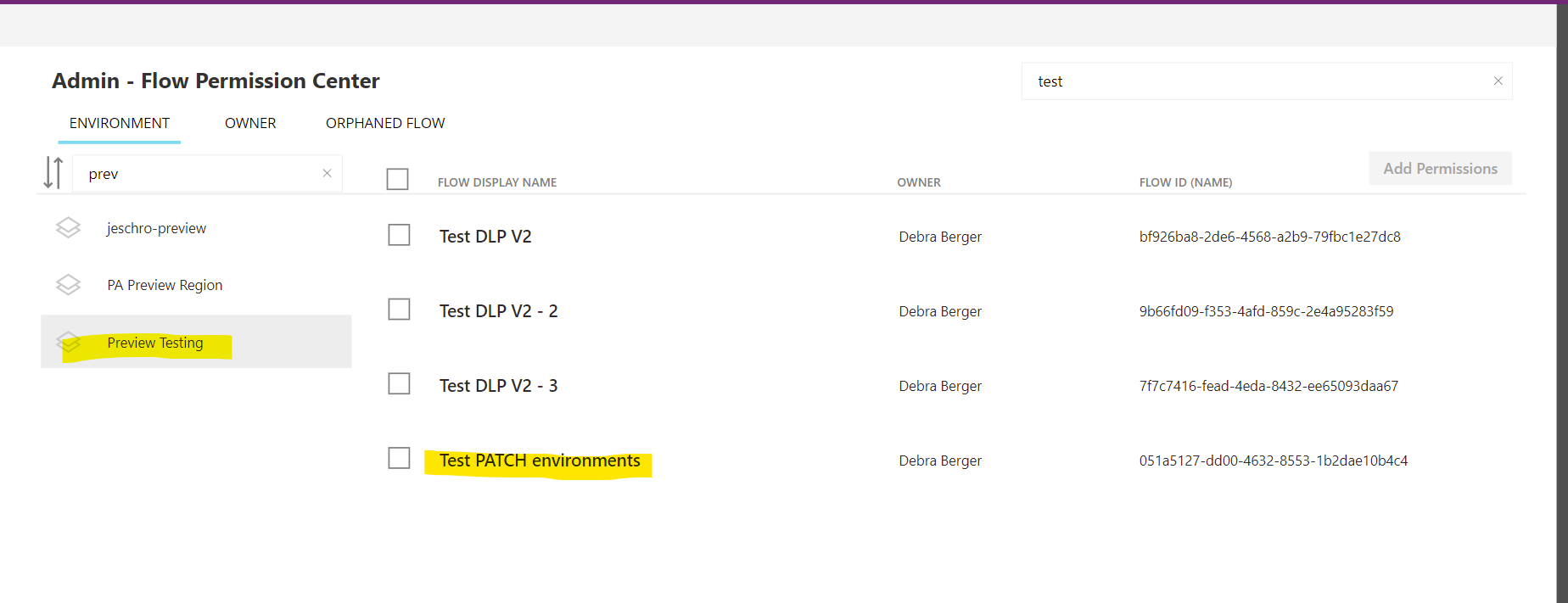The height and width of the screenshot is (603, 1568).
Task: Click the Admin - Flow Permission Center title
Action: point(216,81)
